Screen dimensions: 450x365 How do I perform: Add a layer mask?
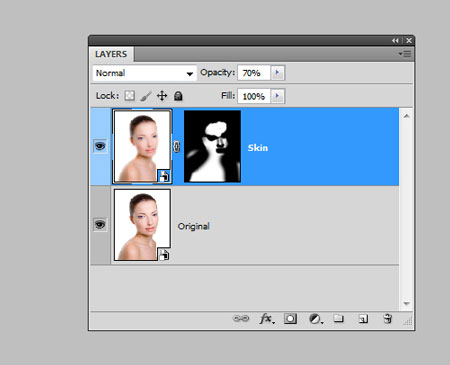(290, 319)
